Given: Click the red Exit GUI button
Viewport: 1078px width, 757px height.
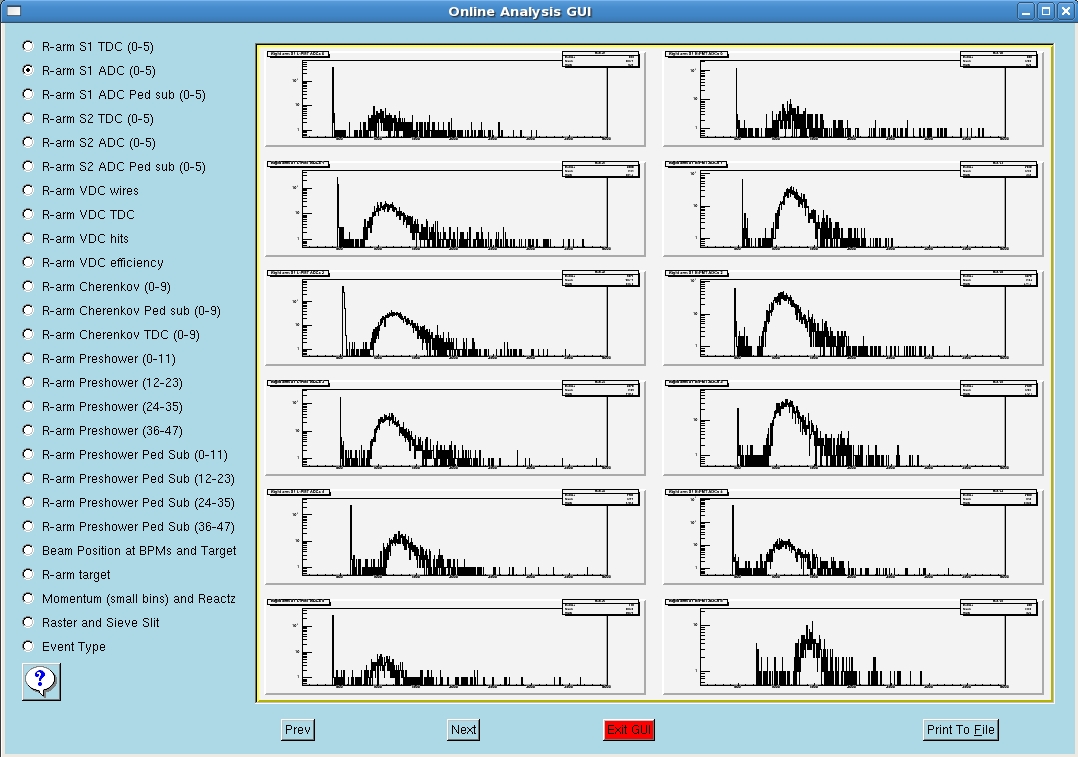Looking at the screenshot, I should coord(629,729).
